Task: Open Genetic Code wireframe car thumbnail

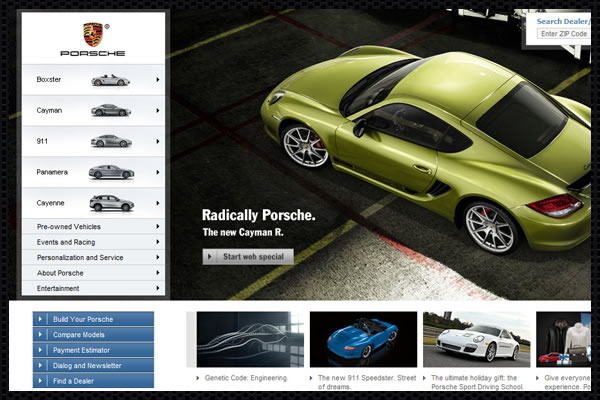Action: [250, 340]
